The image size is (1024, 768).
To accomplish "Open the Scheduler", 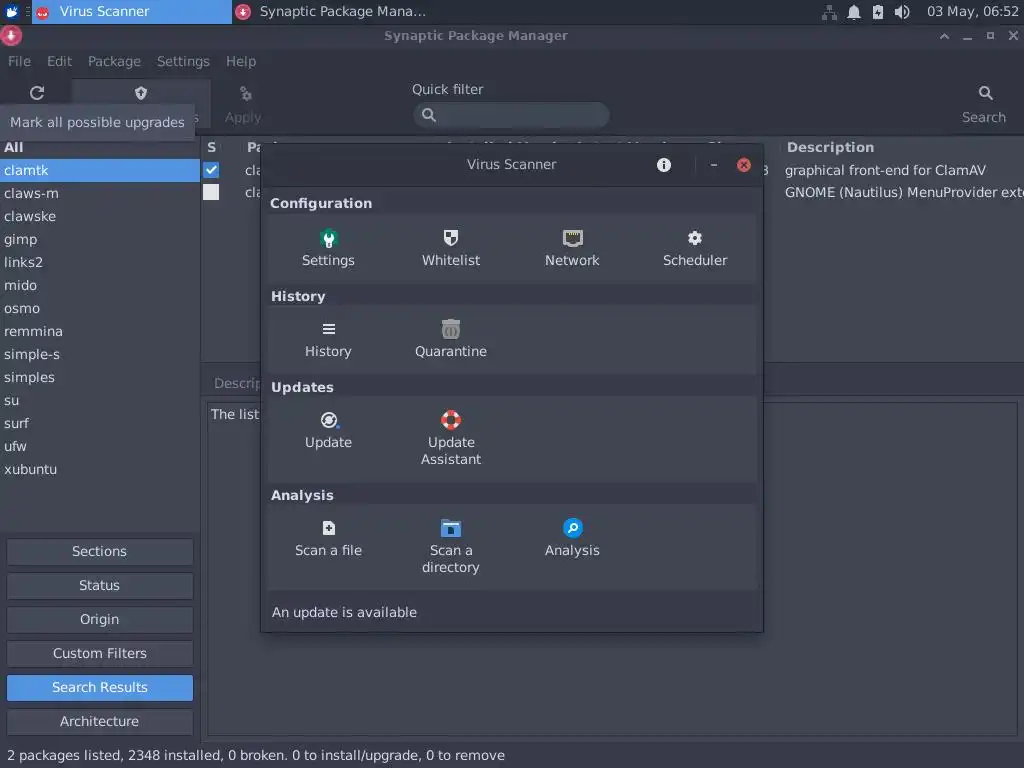I will [x=695, y=248].
